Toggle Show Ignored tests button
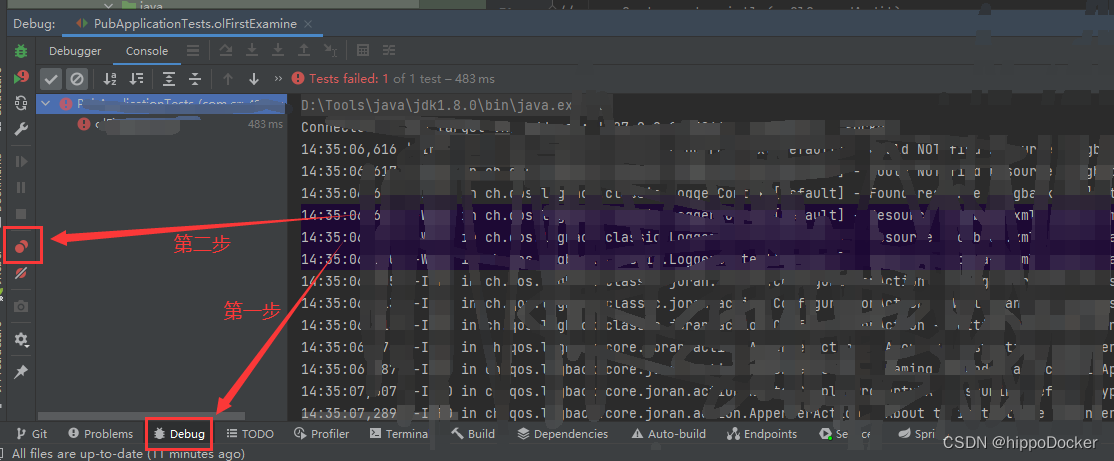This screenshot has height=461, width=1114. coord(77,79)
